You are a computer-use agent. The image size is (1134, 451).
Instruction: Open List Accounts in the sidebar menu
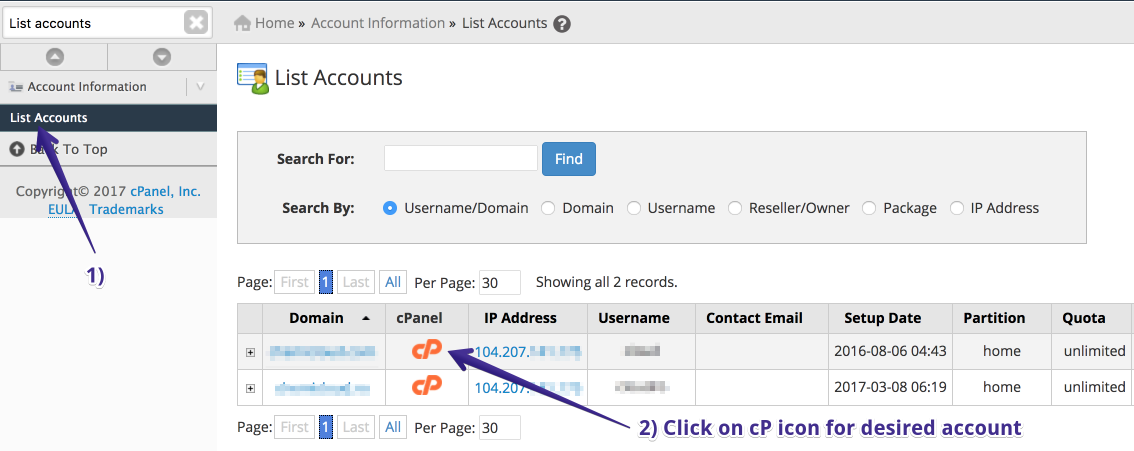coord(49,118)
